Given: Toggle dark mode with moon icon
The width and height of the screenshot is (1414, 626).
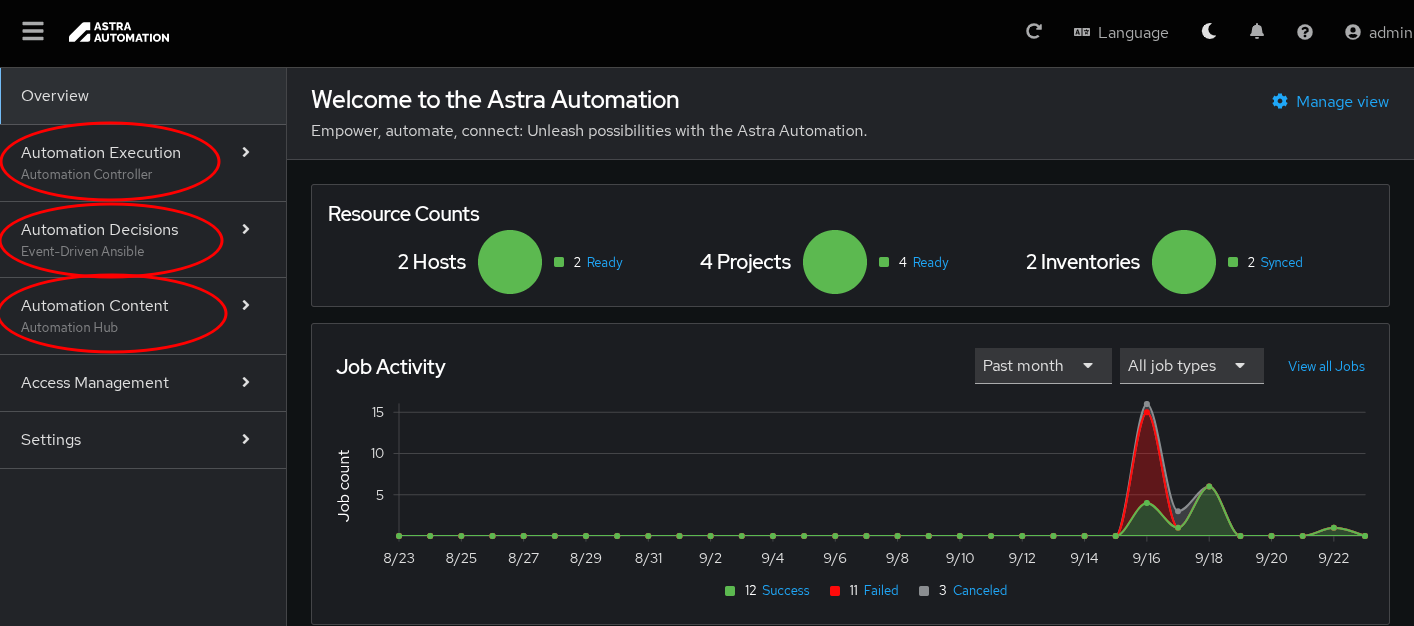Looking at the screenshot, I should coord(1209,32).
